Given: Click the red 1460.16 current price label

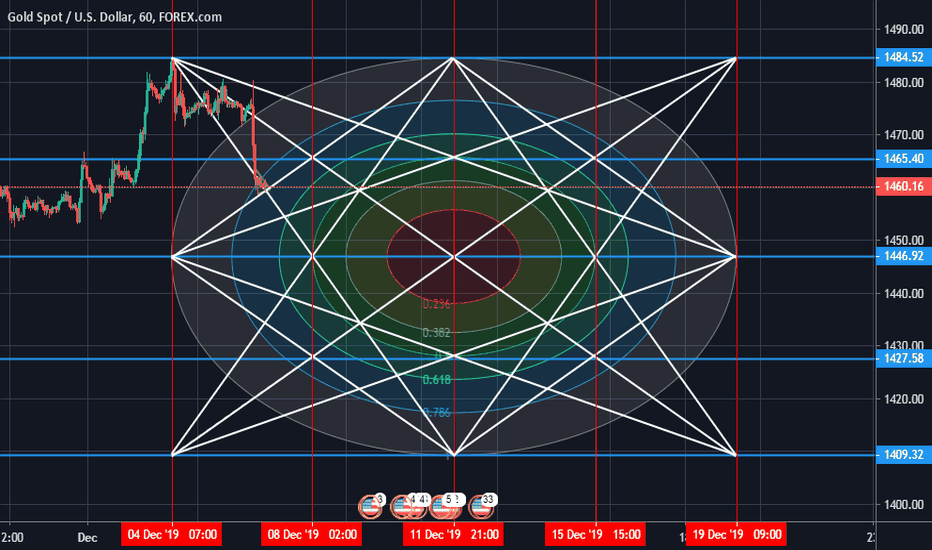Looking at the screenshot, I should tap(903, 186).
